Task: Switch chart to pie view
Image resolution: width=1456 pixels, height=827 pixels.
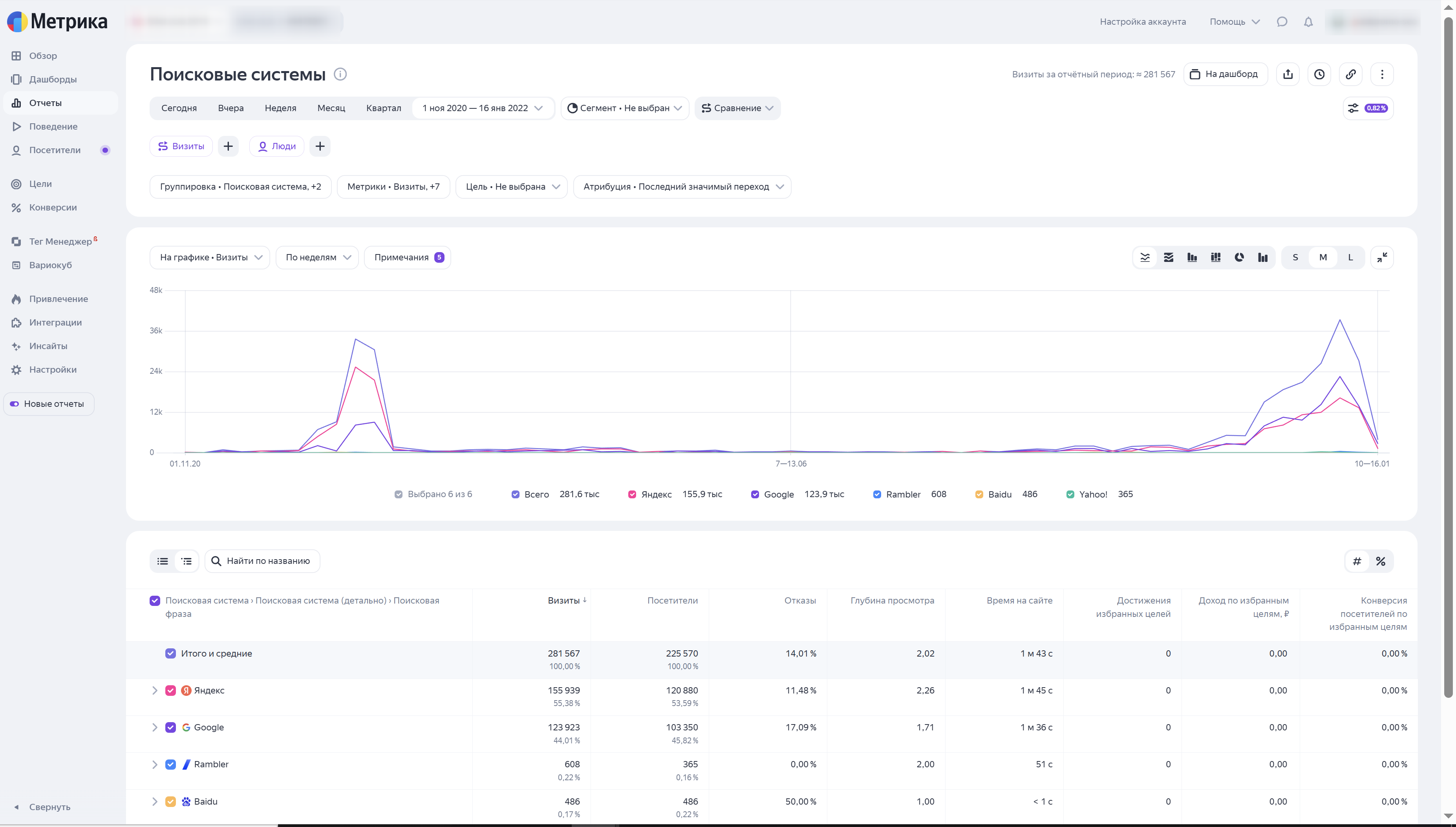Action: 1239,257
